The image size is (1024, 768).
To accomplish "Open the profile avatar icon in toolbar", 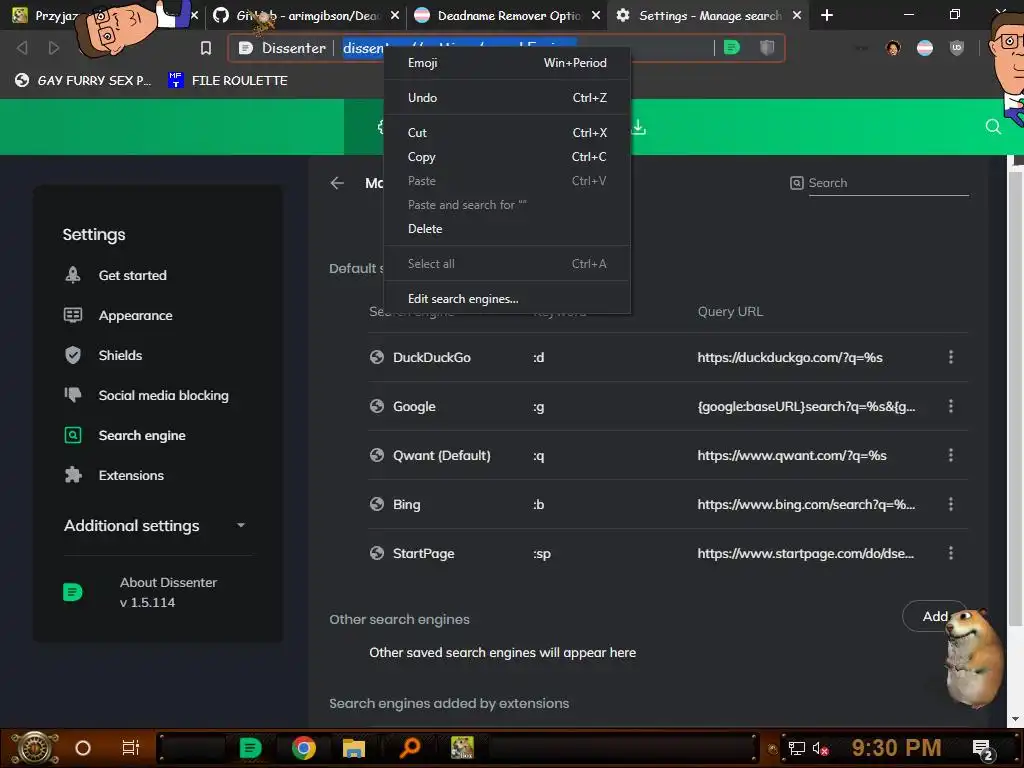I will pos(893,48).
